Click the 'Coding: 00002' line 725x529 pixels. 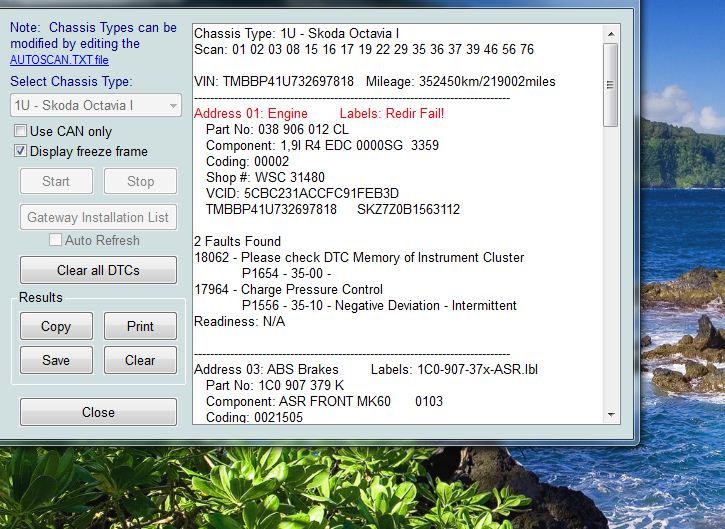[247, 162]
